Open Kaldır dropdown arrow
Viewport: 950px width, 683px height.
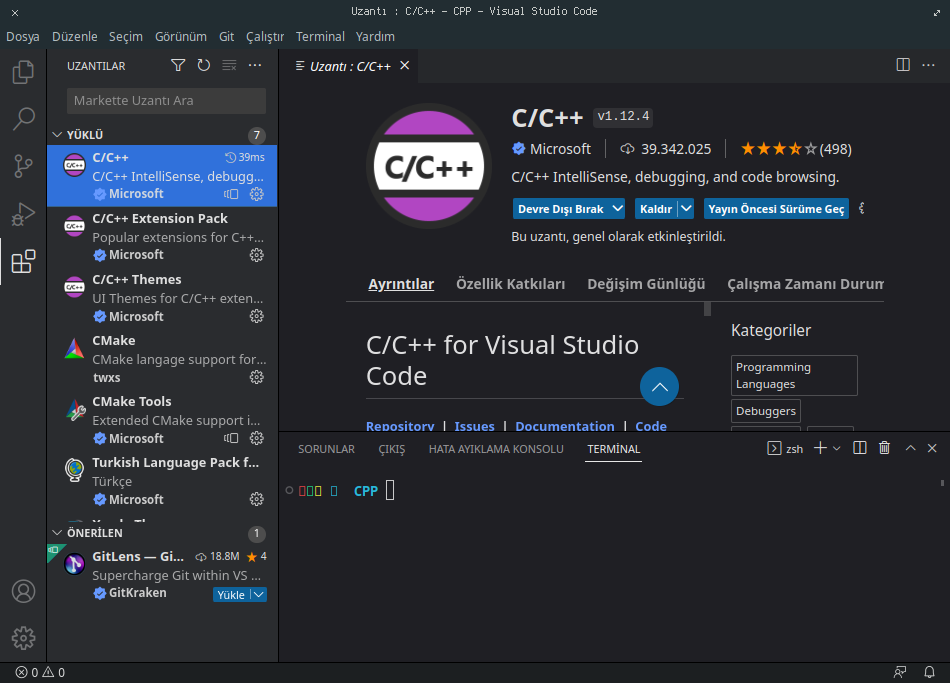click(x=686, y=208)
